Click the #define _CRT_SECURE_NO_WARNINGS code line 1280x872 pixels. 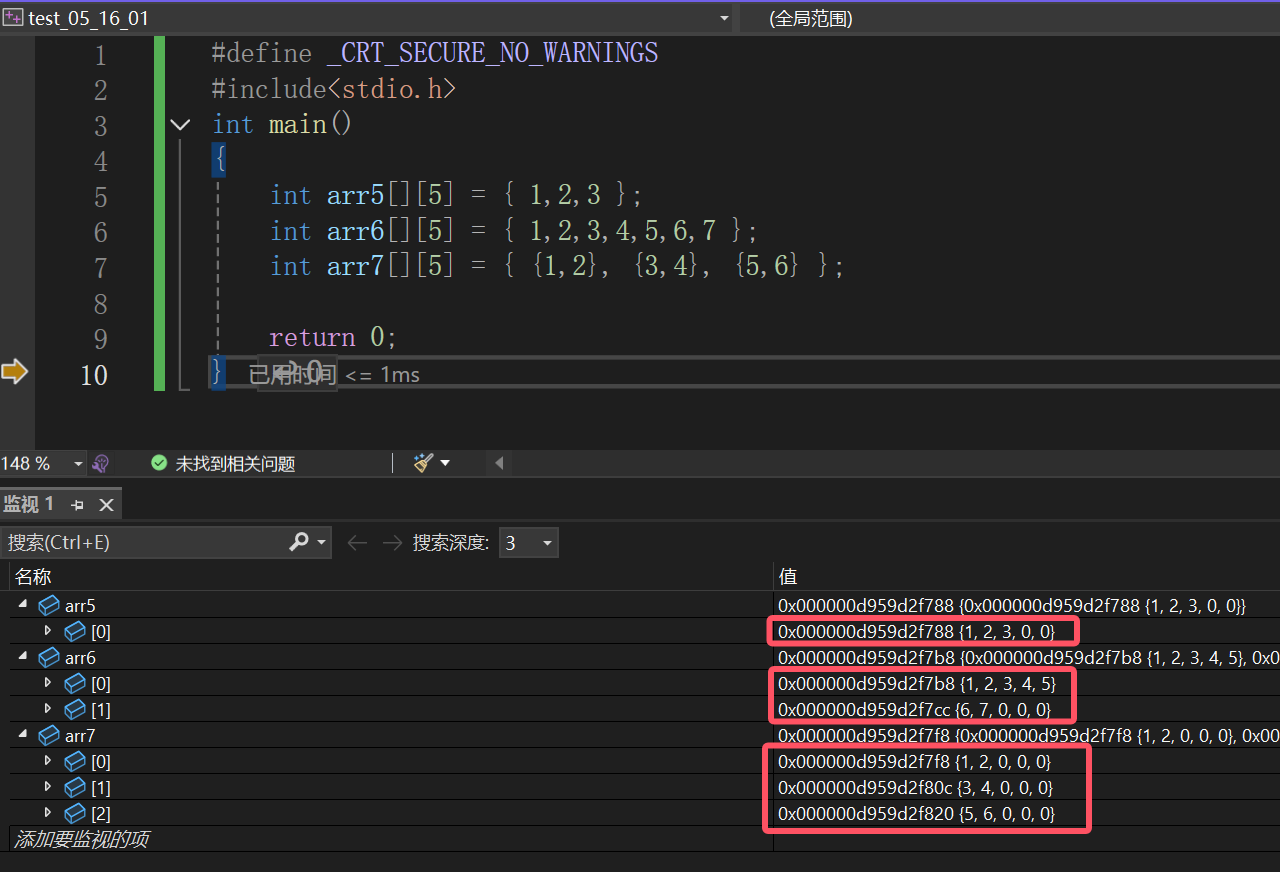(x=435, y=53)
